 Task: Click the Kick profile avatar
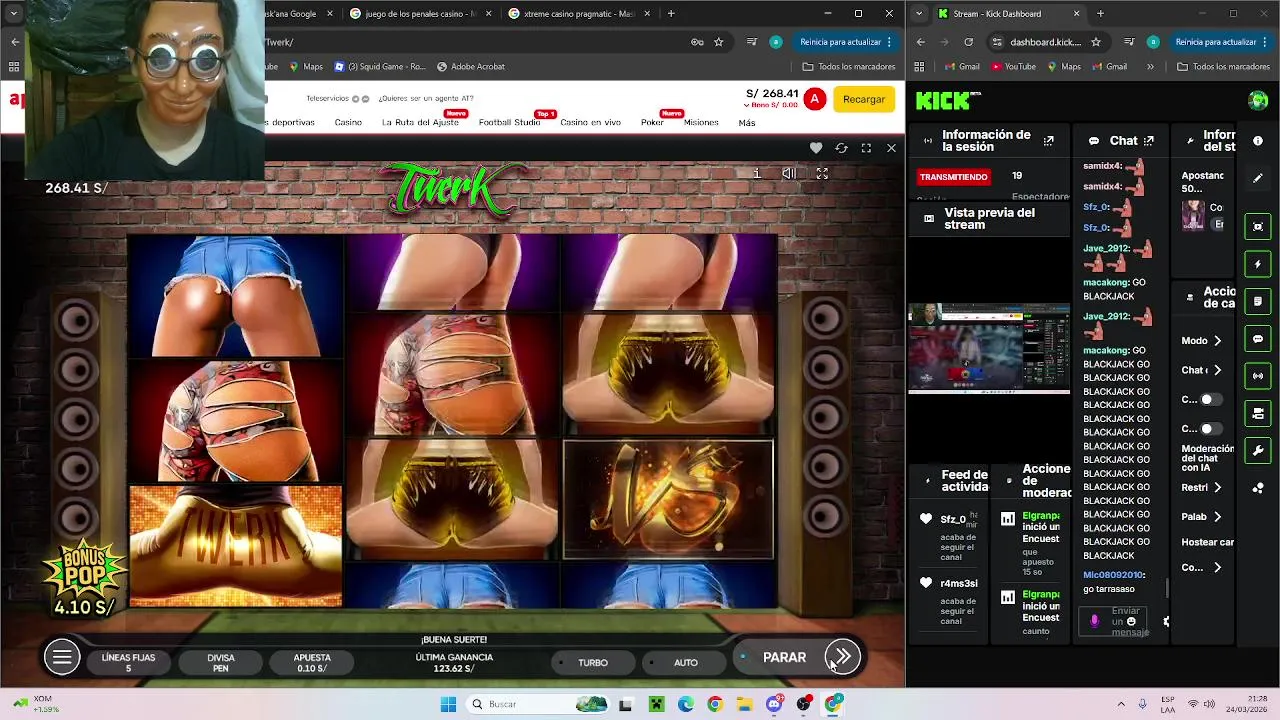[x=1258, y=100]
